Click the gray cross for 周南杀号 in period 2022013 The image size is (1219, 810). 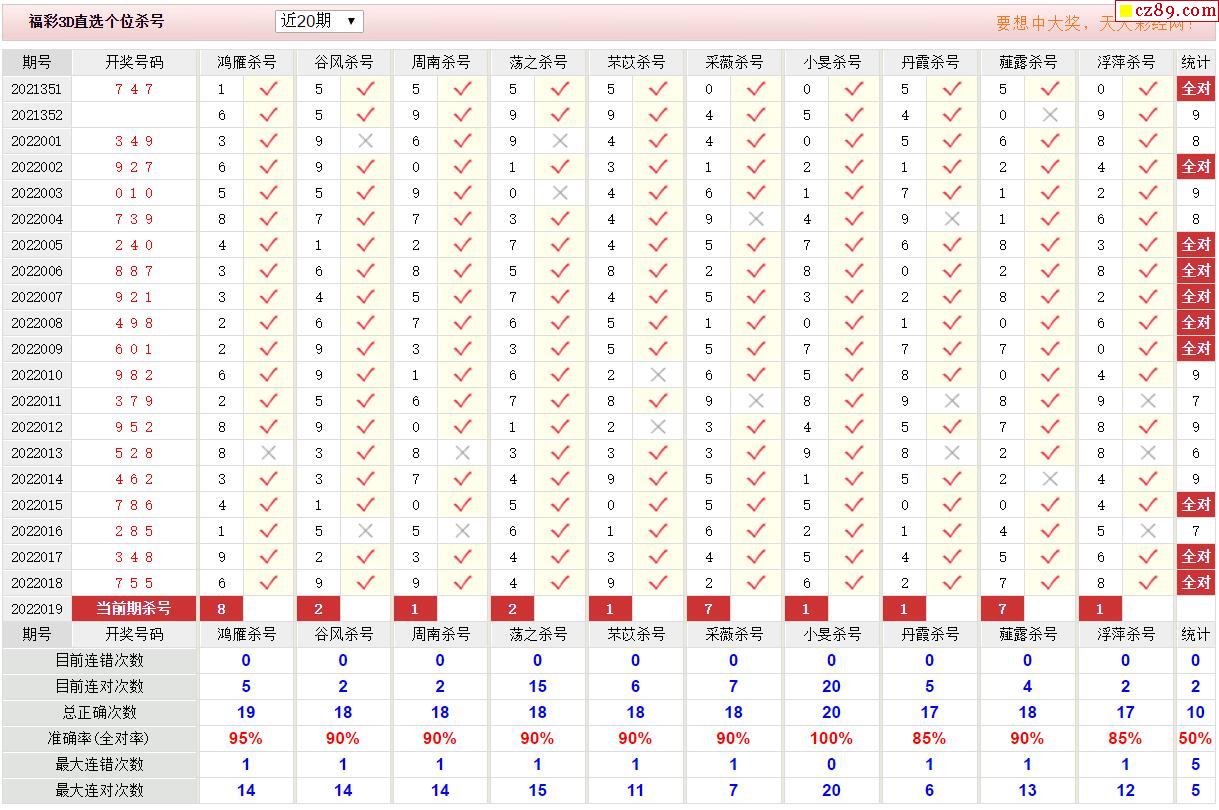point(462,453)
